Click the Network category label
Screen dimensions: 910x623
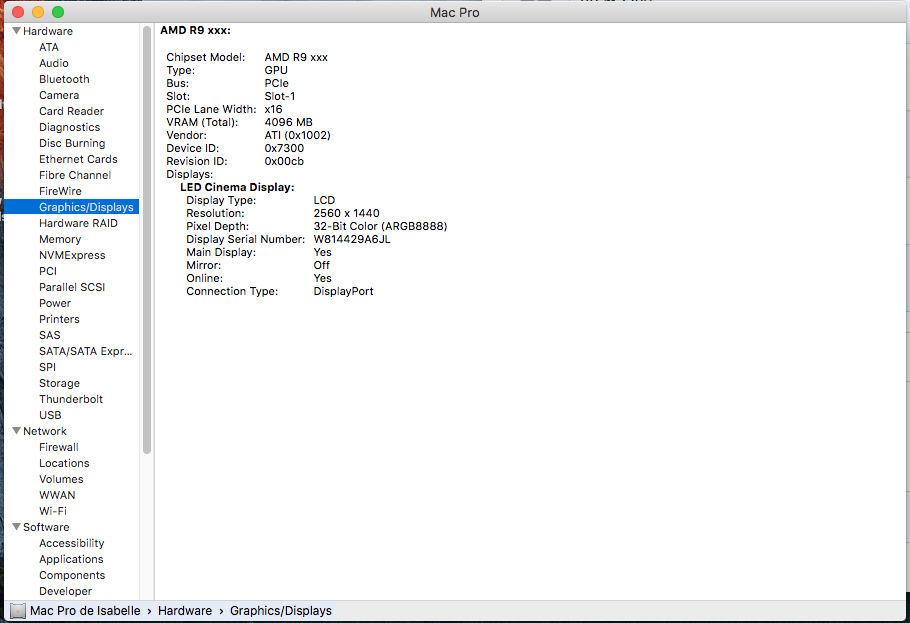45,431
